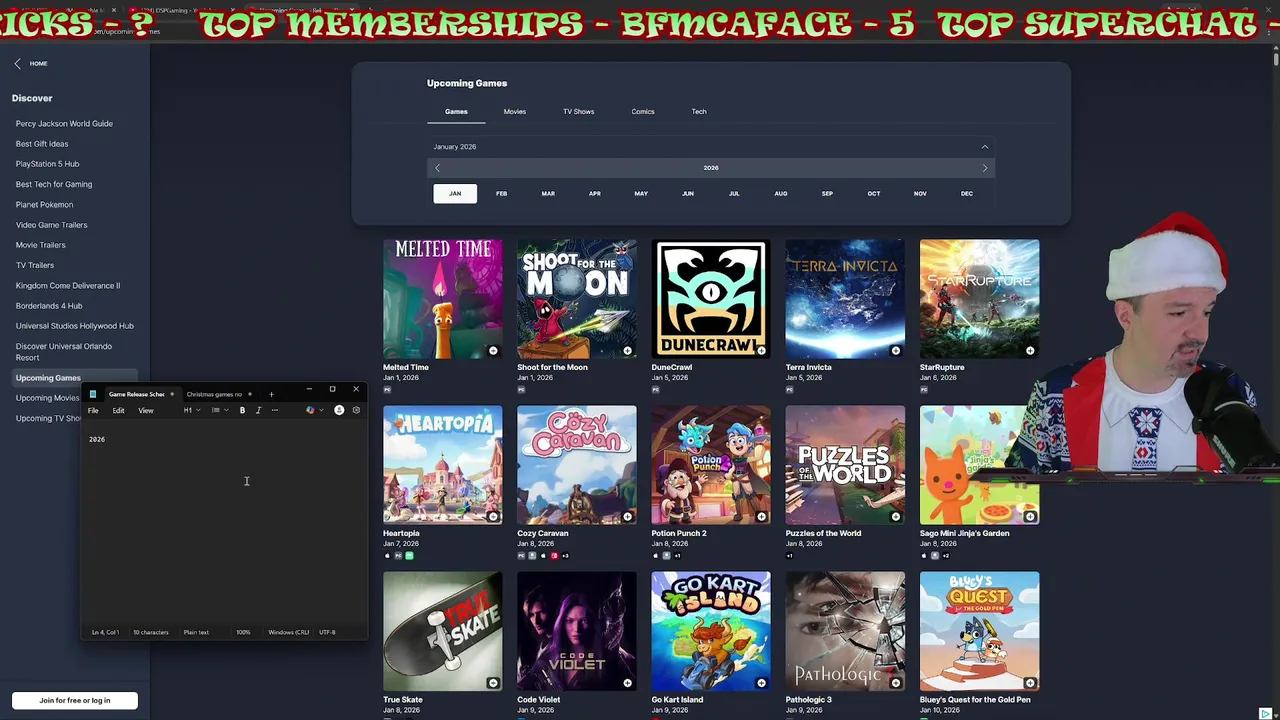Screen dimensions: 1280x720
Task: Open more formatting options in Notepad
Action: point(275,410)
